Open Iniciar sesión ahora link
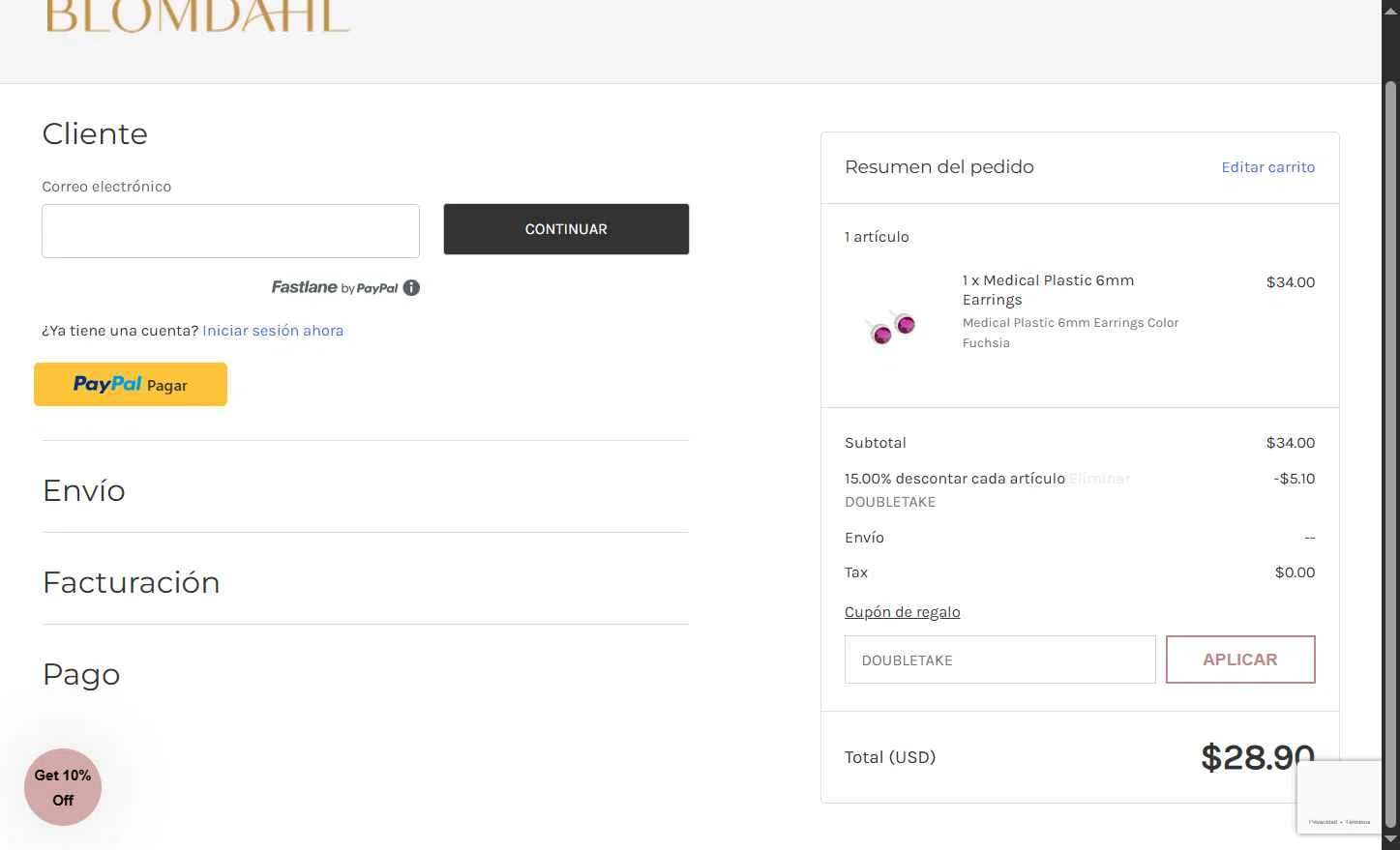Image resolution: width=1400 pixels, height=850 pixels. point(273,331)
